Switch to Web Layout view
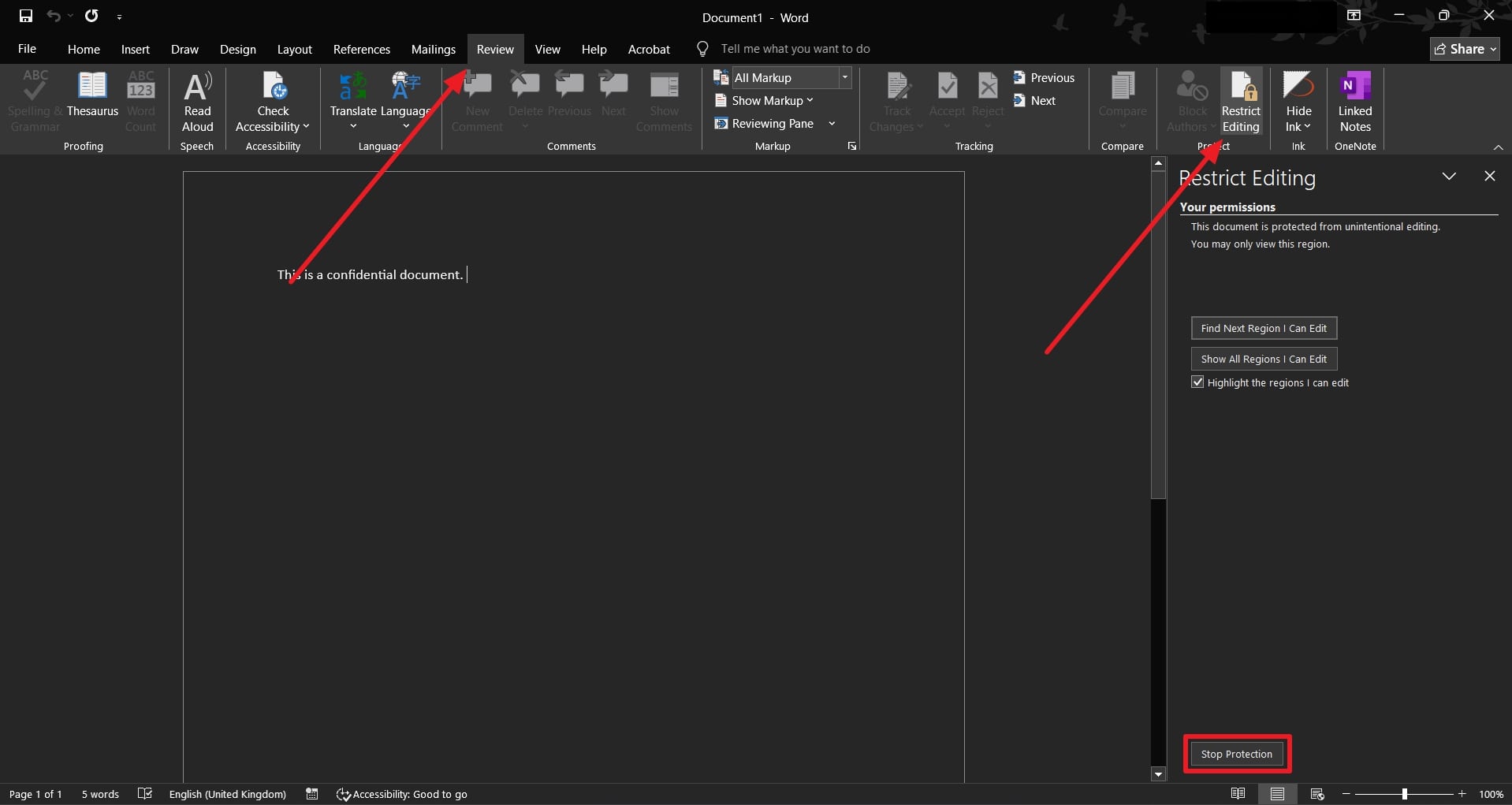This screenshot has height=805, width=1512. [1316, 794]
